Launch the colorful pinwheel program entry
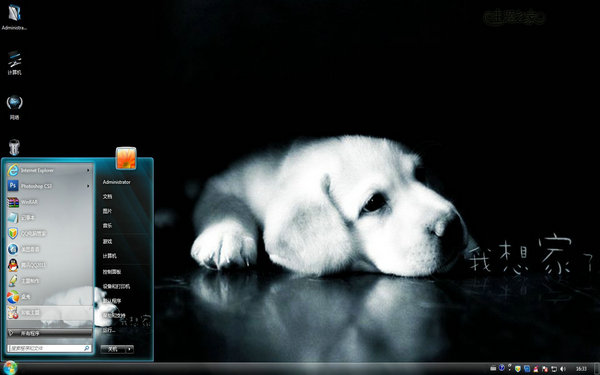The height and width of the screenshot is (375, 600). pos(49,297)
